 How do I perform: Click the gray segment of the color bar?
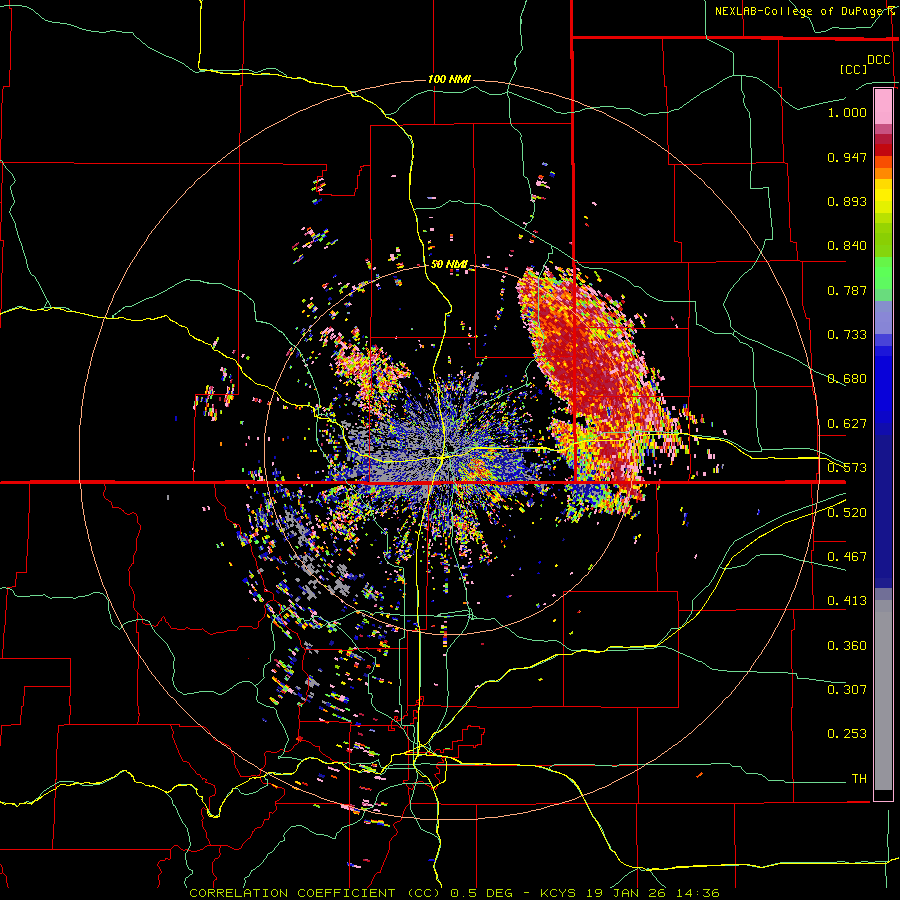(883, 695)
